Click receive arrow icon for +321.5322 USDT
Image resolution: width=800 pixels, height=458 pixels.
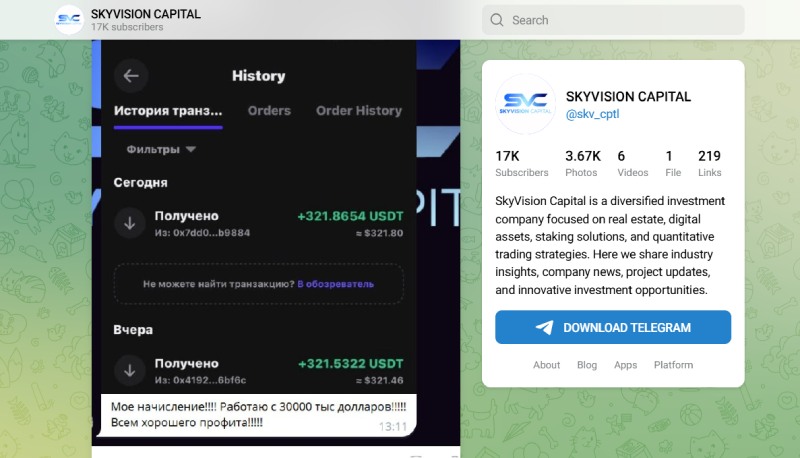click(x=130, y=370)
